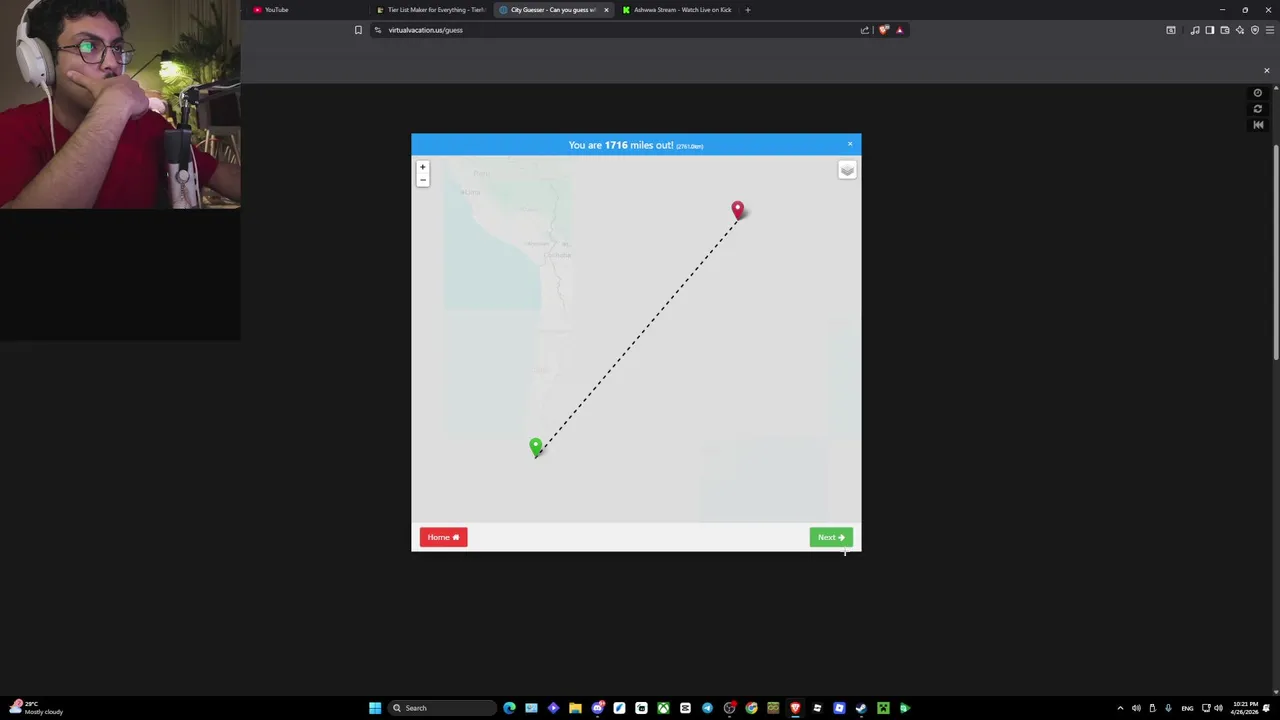Open the playlist music note icon

pyautogui.click(x=1195, y=30)
